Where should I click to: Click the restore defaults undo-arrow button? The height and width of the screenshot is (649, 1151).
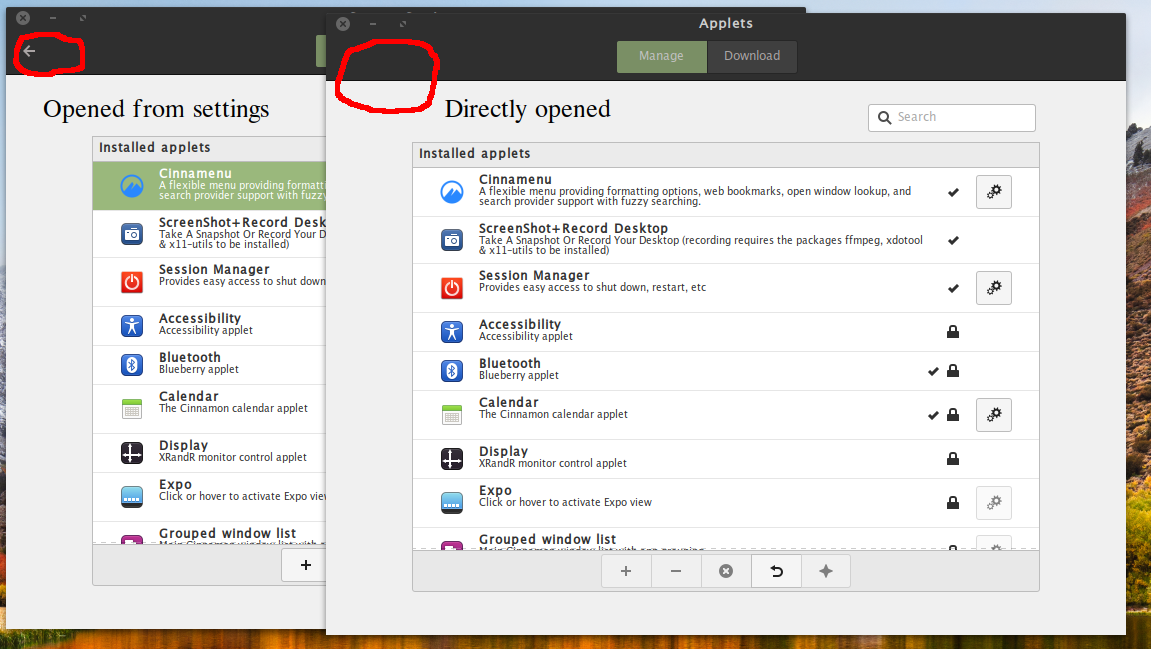tap(776, 571)
